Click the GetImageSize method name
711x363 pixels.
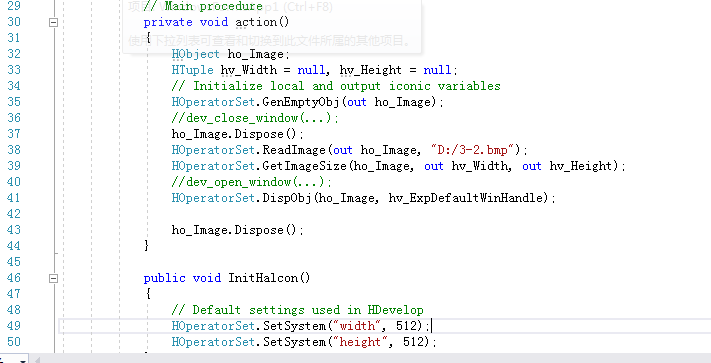coord(304,166)
